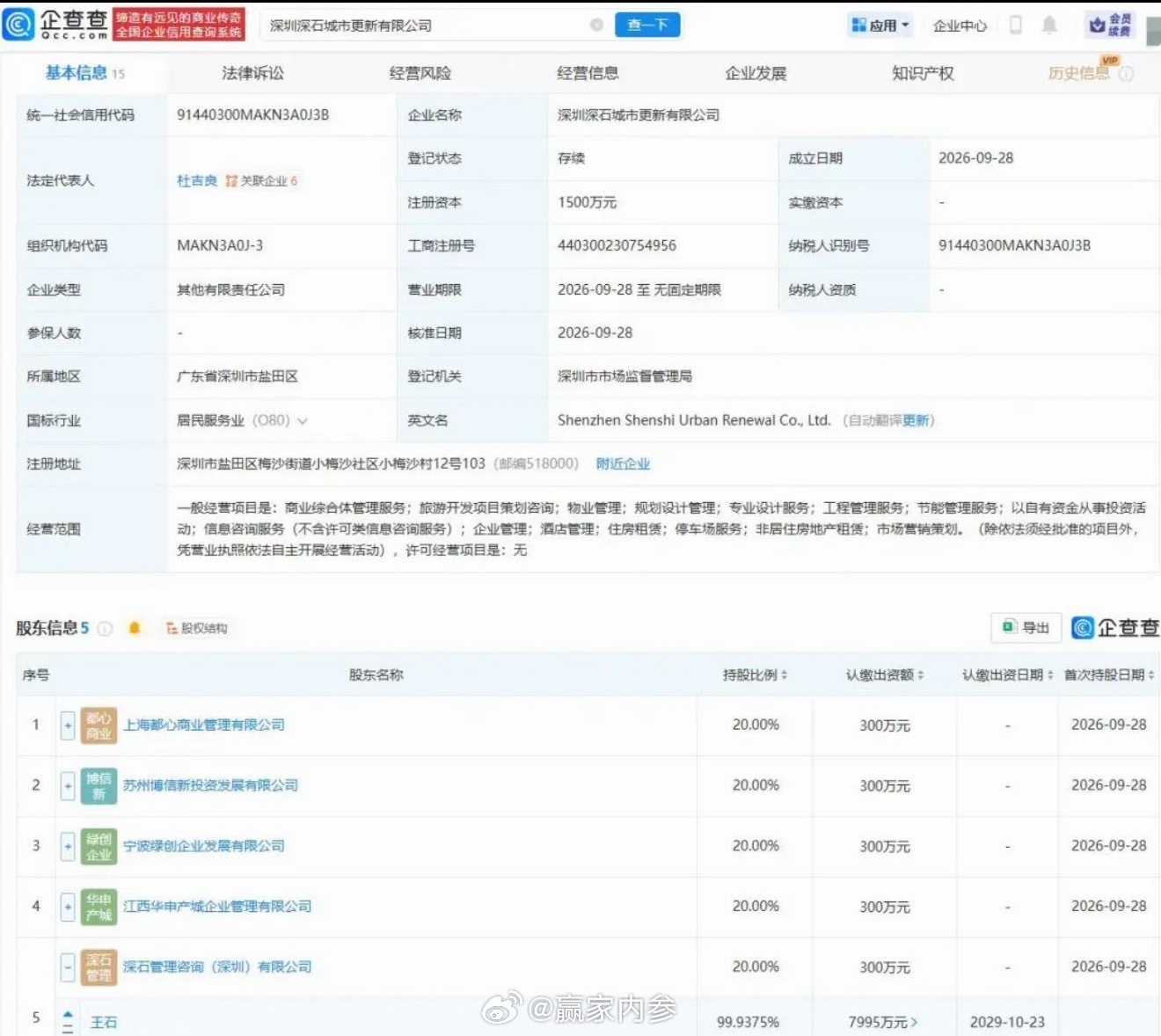Viewport: 1161px width, 1036px height.
Task: Switch to 基本信息 tab
Action: [85, 73]
